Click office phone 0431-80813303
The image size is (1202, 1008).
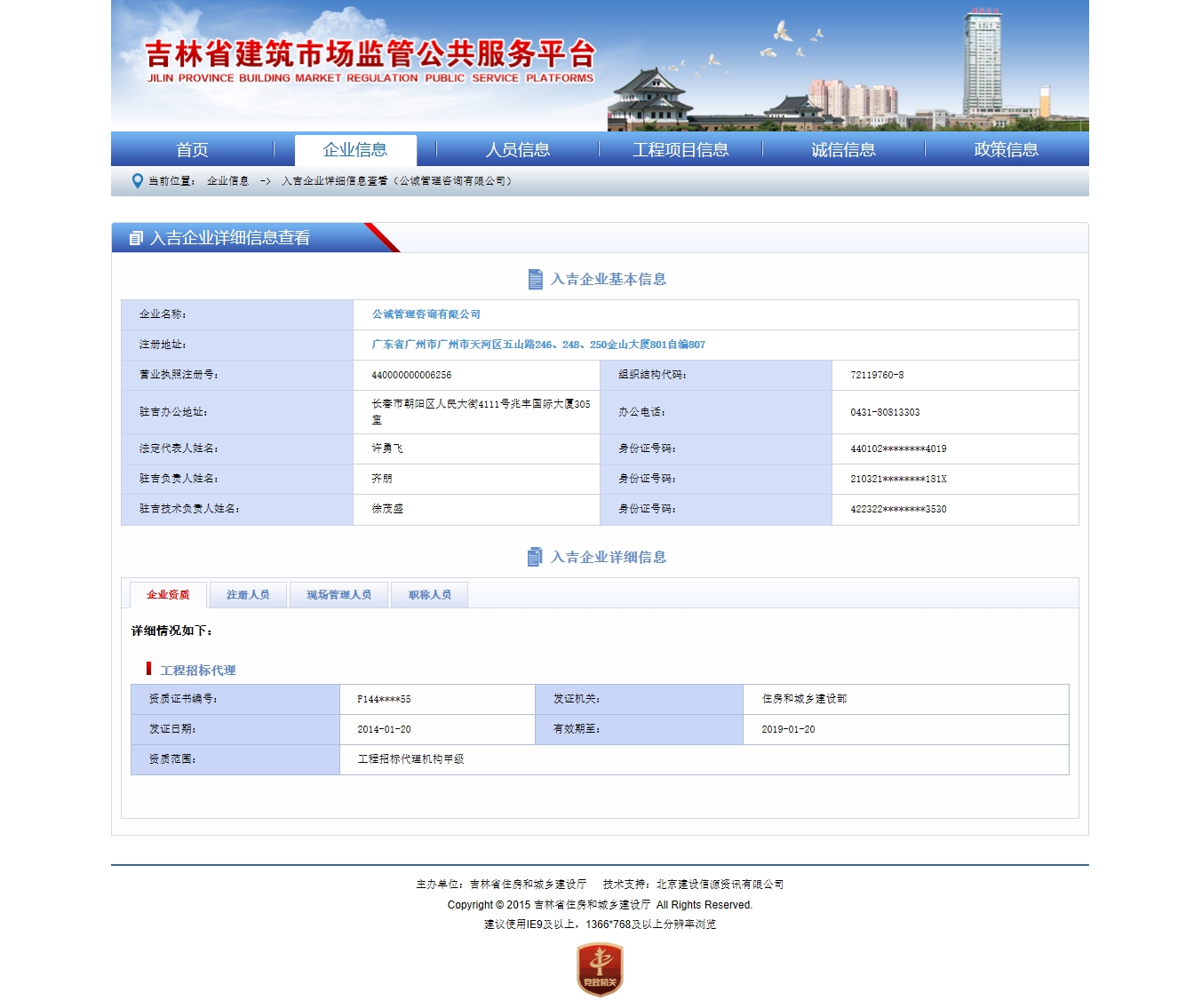(885, 412)
